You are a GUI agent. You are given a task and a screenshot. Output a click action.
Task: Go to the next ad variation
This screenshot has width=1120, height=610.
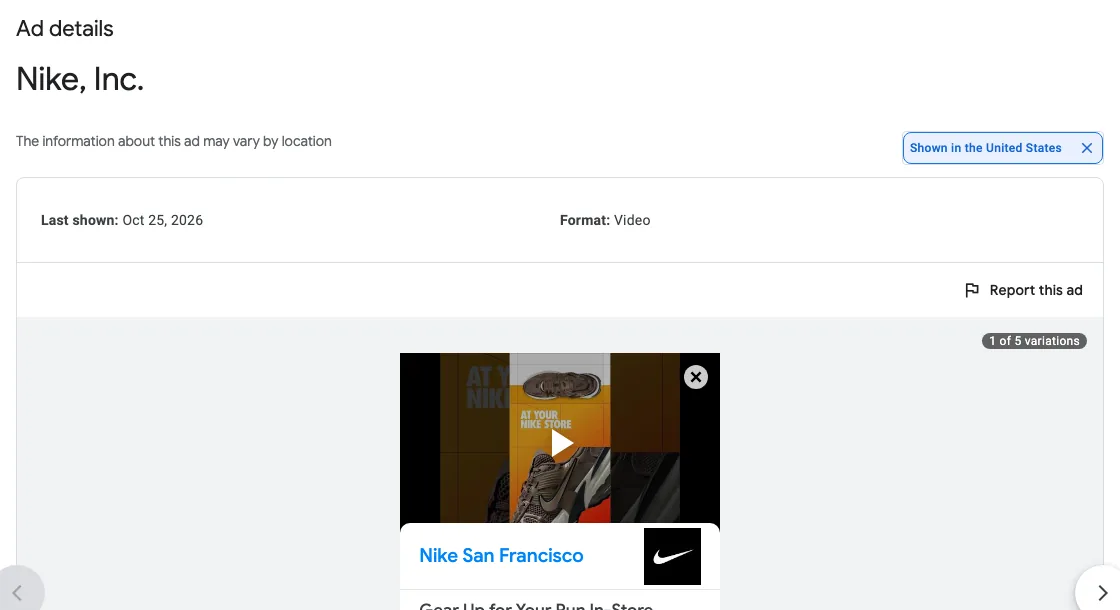pos(1101,593)
